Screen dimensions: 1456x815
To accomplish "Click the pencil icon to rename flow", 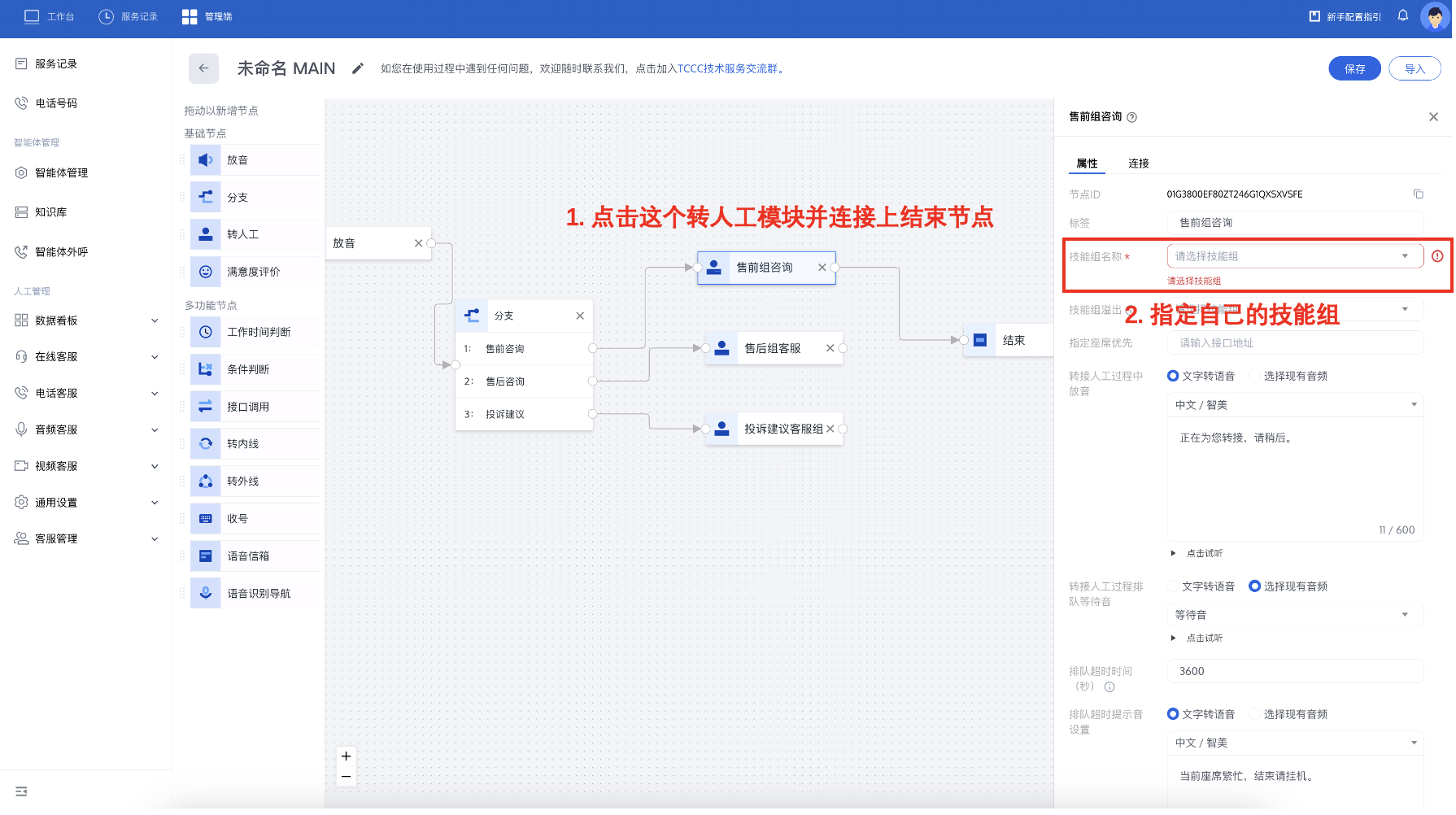I will tap(357, 68).
